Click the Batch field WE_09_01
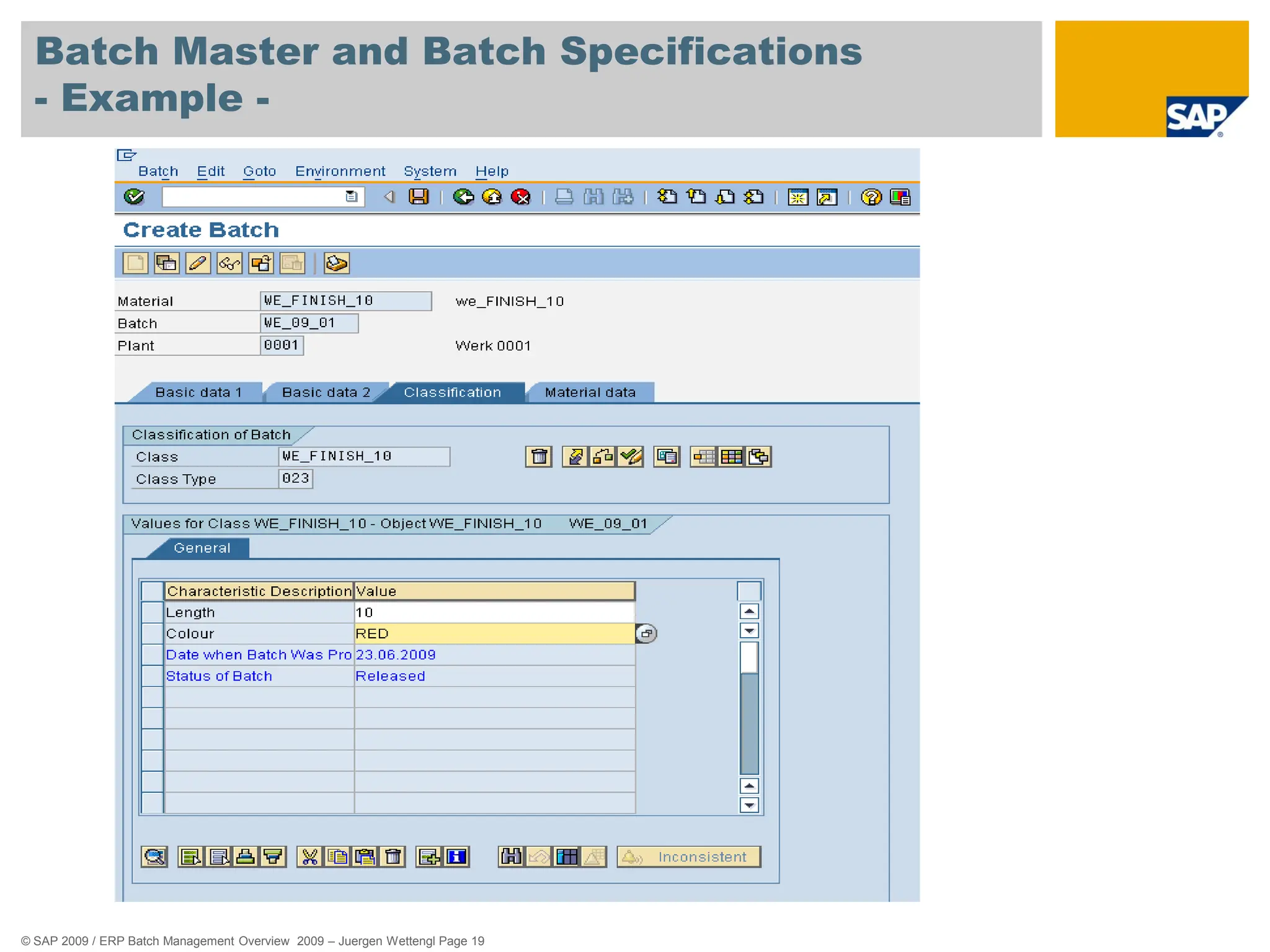 pos(309,323)
